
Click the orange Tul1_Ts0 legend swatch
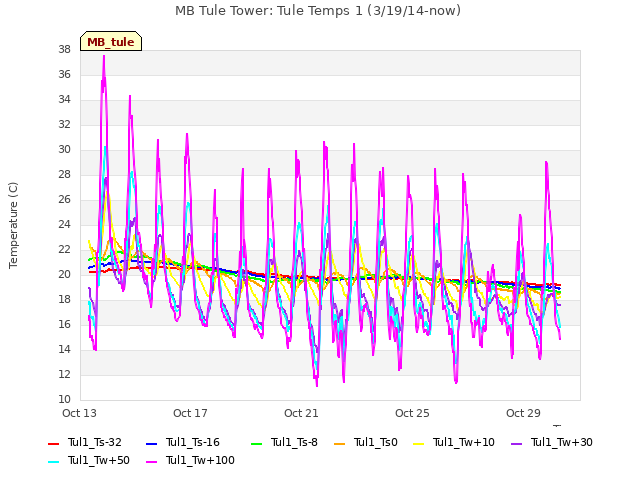pyautogui.click(x=340, y=443)
